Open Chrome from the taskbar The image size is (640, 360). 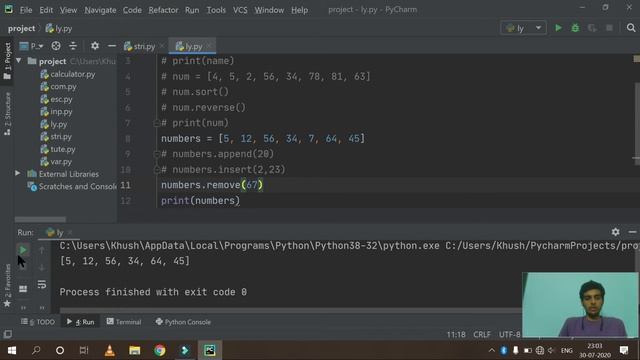pos(160,350)
